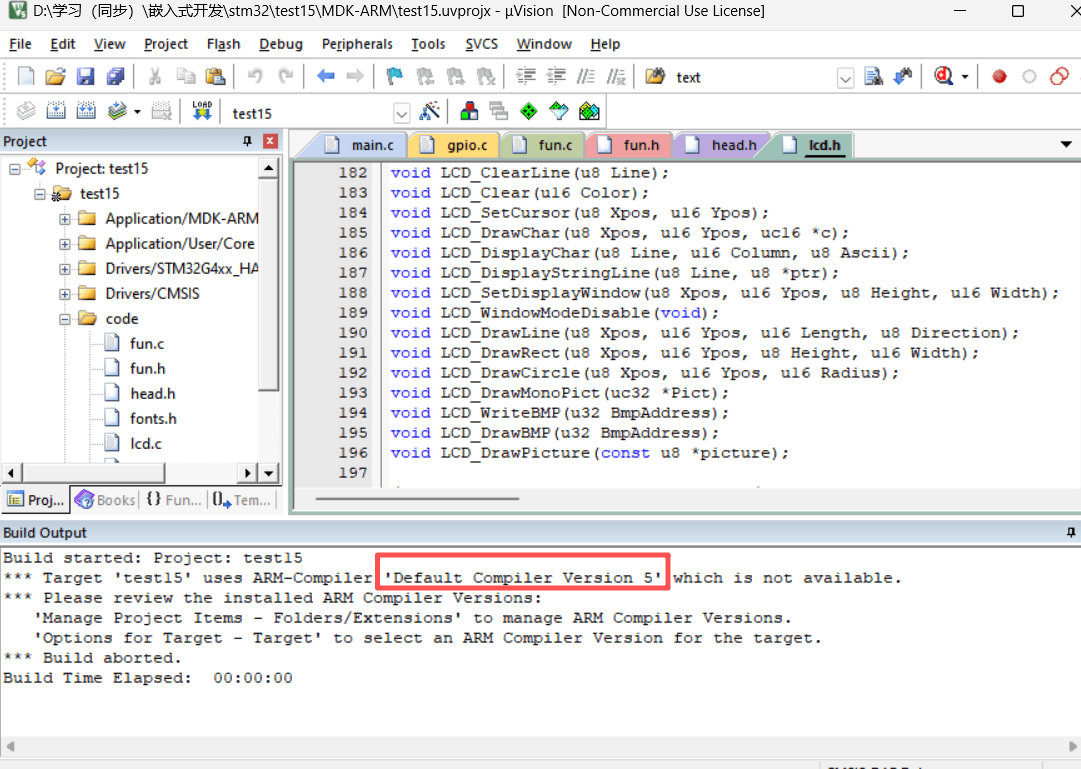1081x769 pixels.
Task: Click the Insert/Remove Breakpoint red dot icon
Action: pos(998,76)
